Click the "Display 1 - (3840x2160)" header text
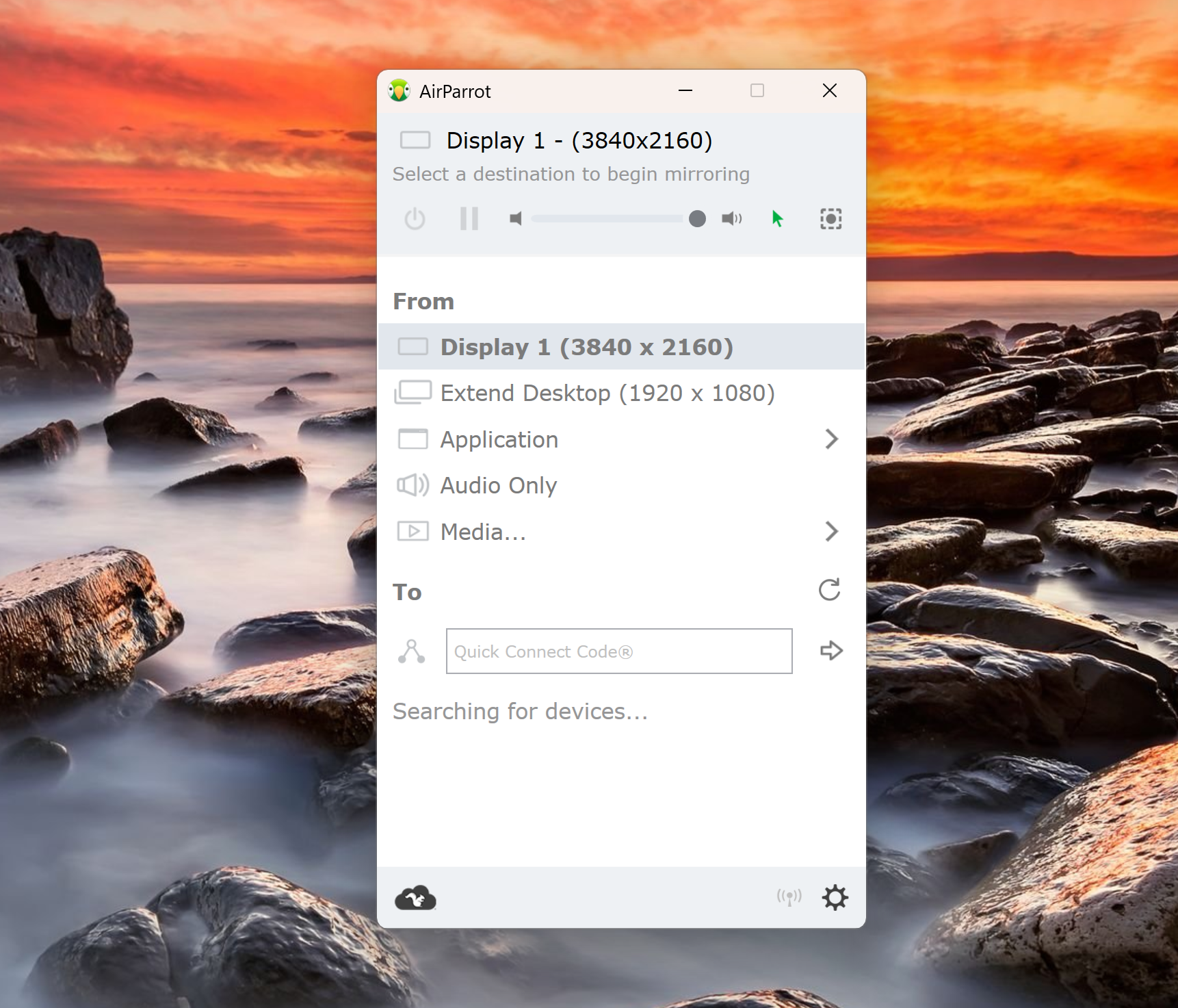 [x=579, y=140]
